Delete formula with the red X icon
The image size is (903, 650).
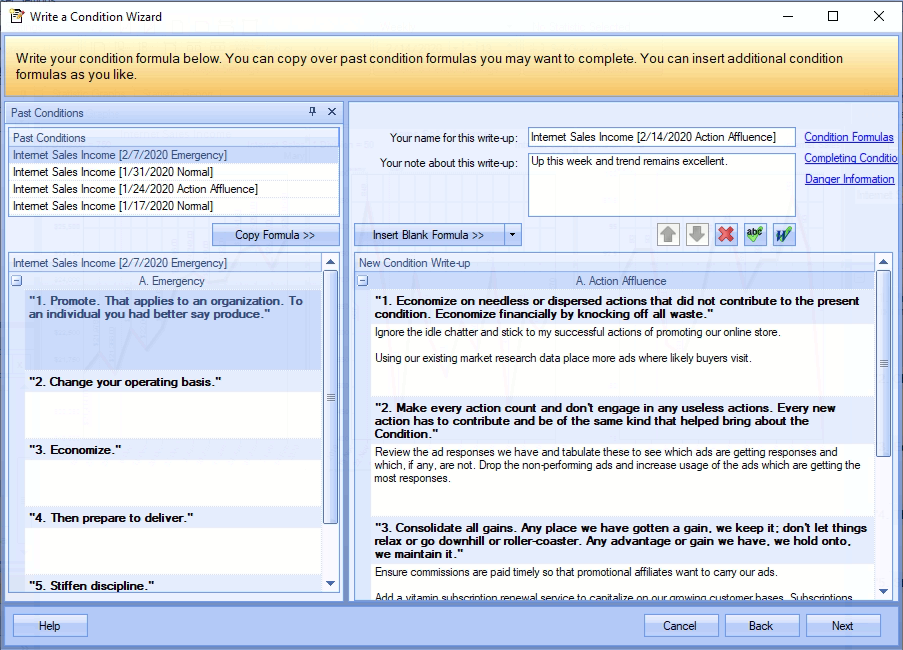[x=726, y=234]
